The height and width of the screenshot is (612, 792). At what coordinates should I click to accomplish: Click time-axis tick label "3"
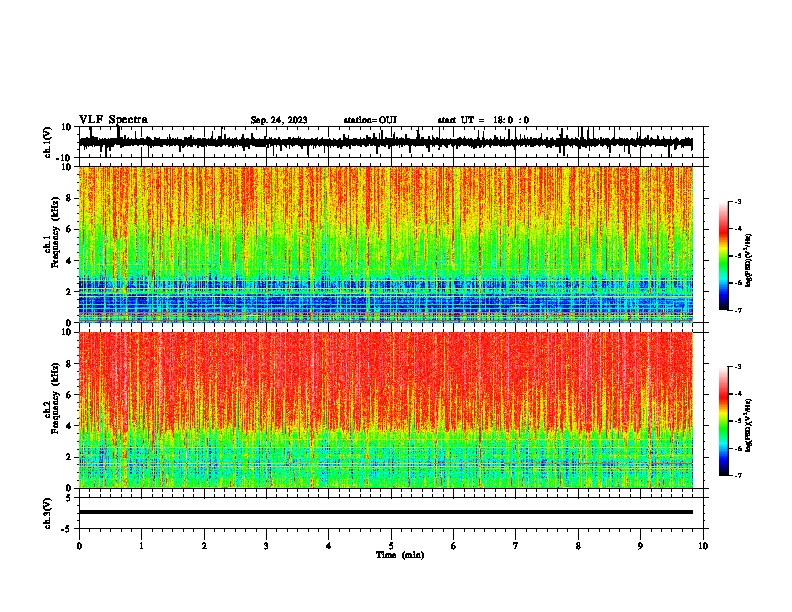click(x=266, y=546)
